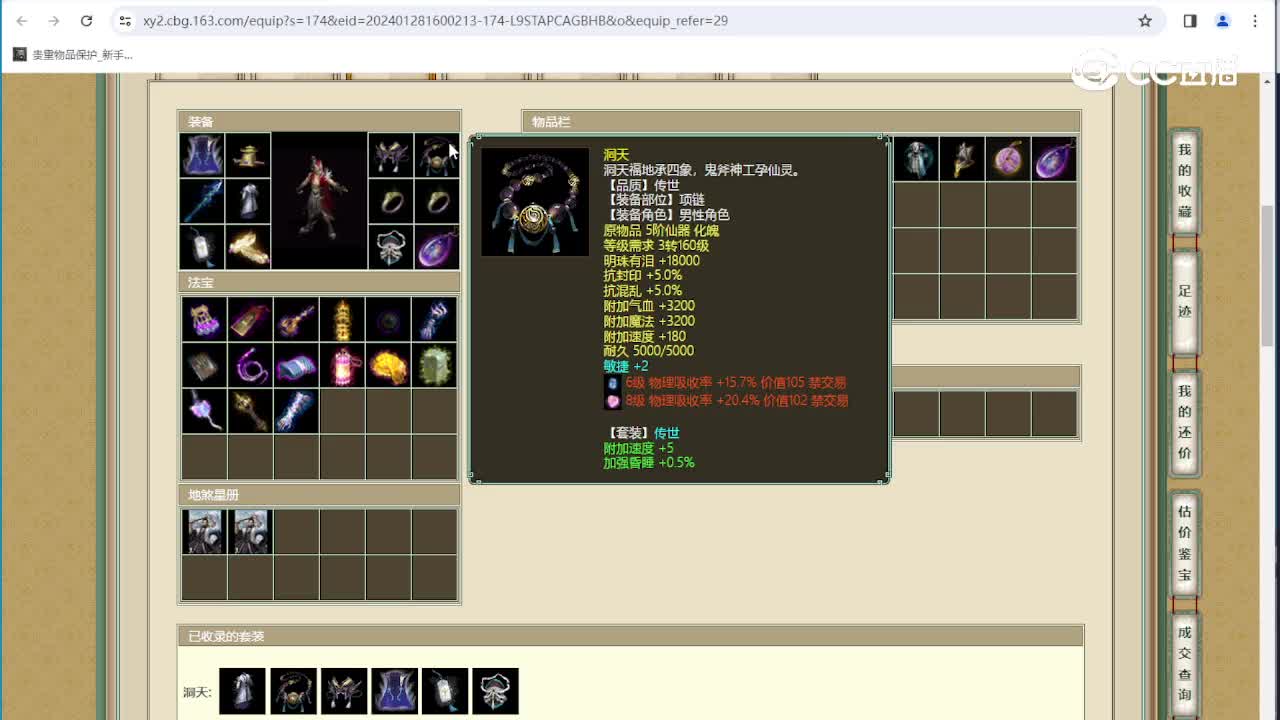The image size is (1280, 720).
Task: Select the pink orb item in 物品栏
Action: [x=1008, y=159]
